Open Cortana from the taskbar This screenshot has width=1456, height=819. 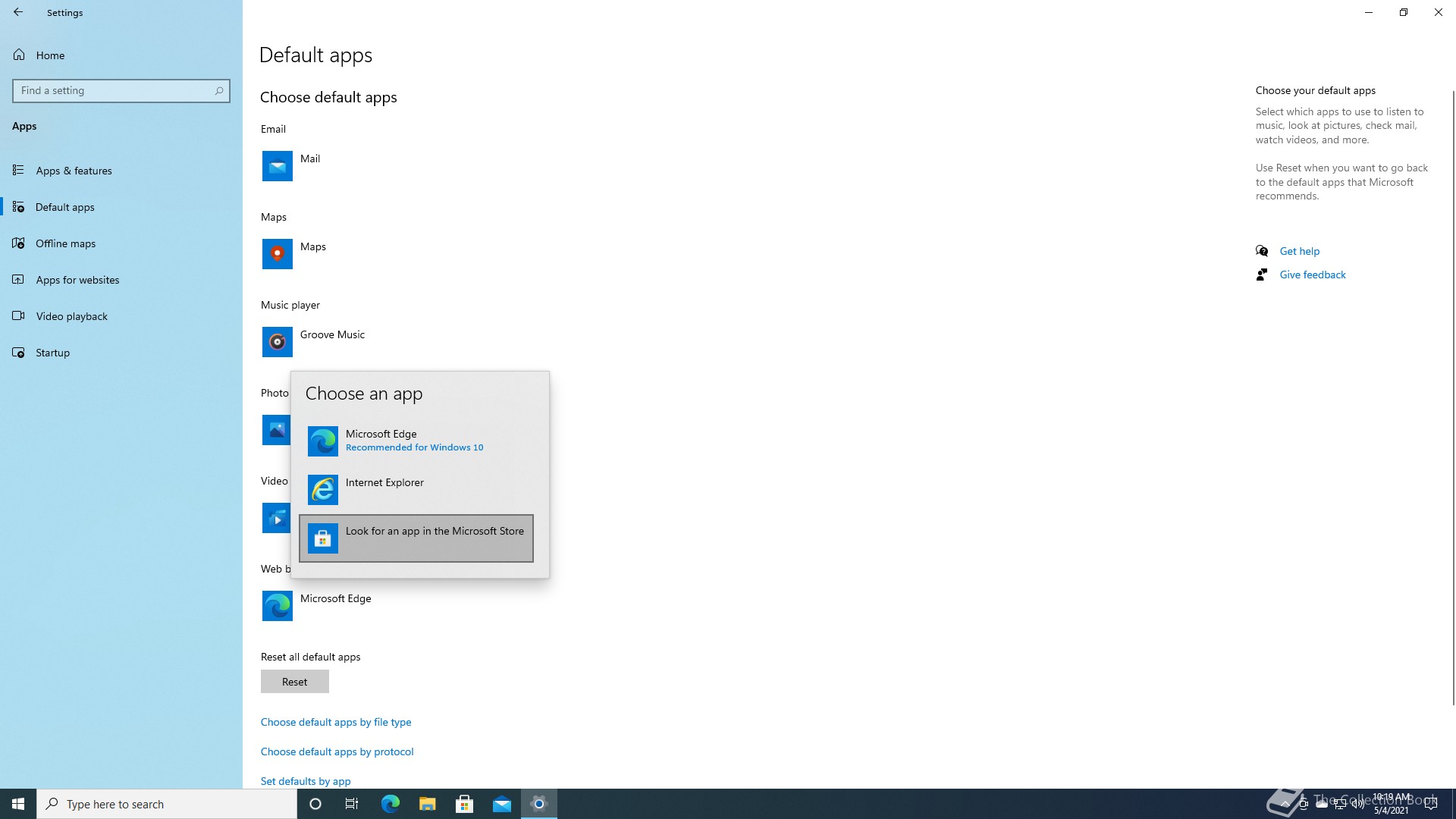pos(315,804)
